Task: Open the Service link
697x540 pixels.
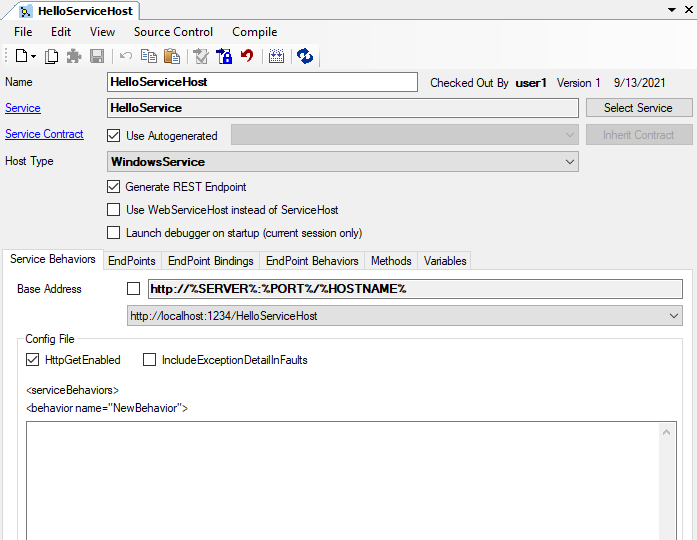Action: (23, 108)
